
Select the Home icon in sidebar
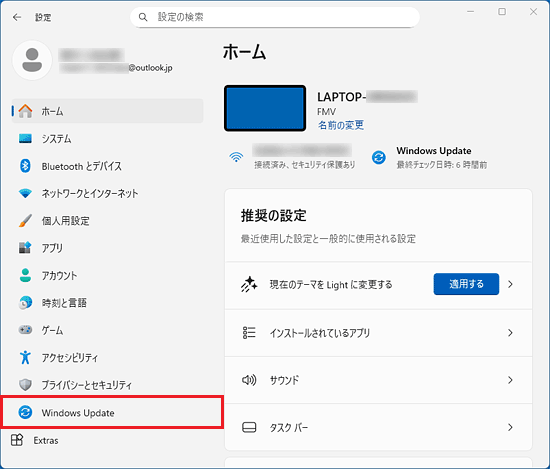[x=25, y=111]
